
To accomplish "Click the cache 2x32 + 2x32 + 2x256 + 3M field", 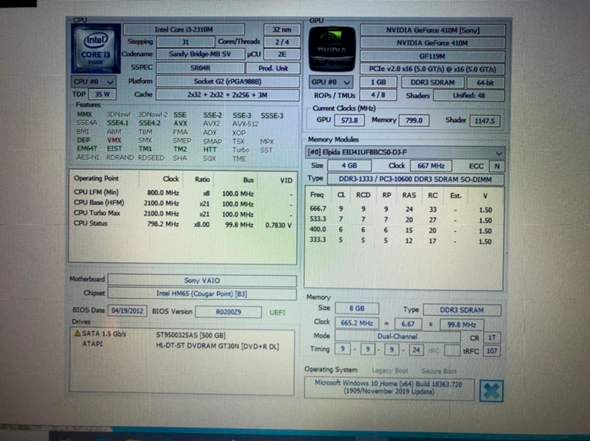I will click(x=228, y=94).
